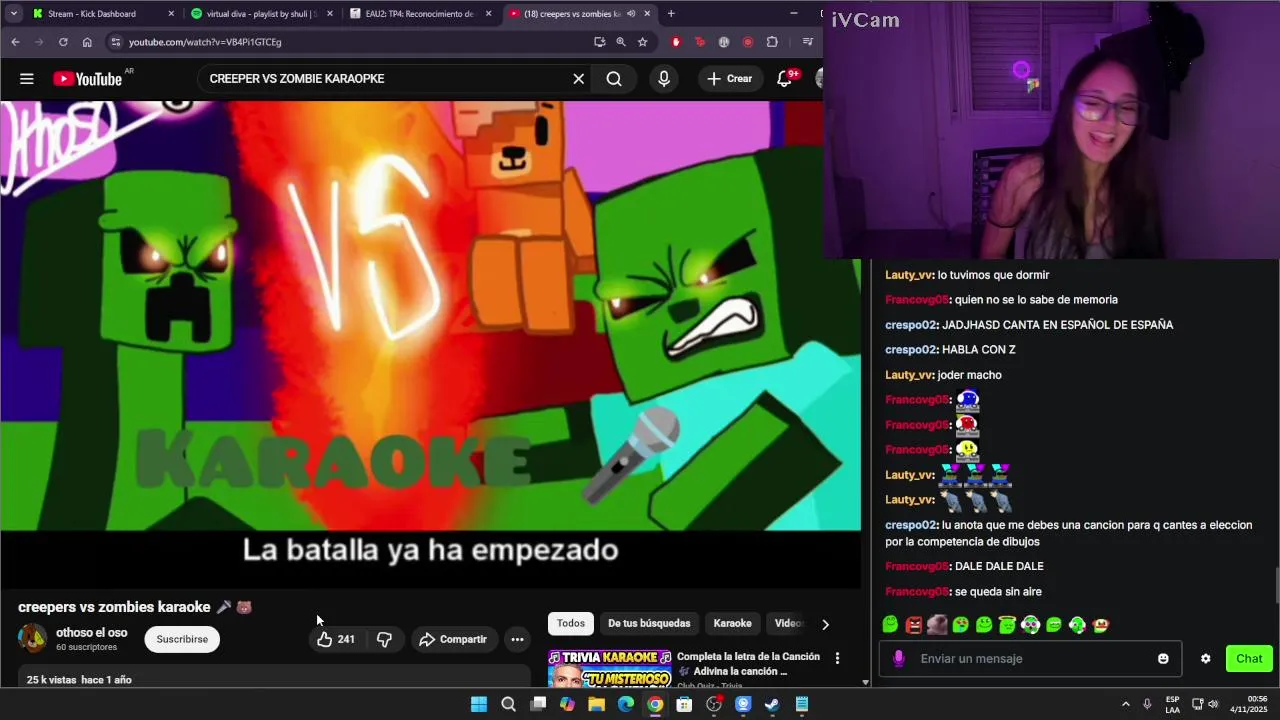
Task: Focus the browser address bar URL
Action: (205, 42)
